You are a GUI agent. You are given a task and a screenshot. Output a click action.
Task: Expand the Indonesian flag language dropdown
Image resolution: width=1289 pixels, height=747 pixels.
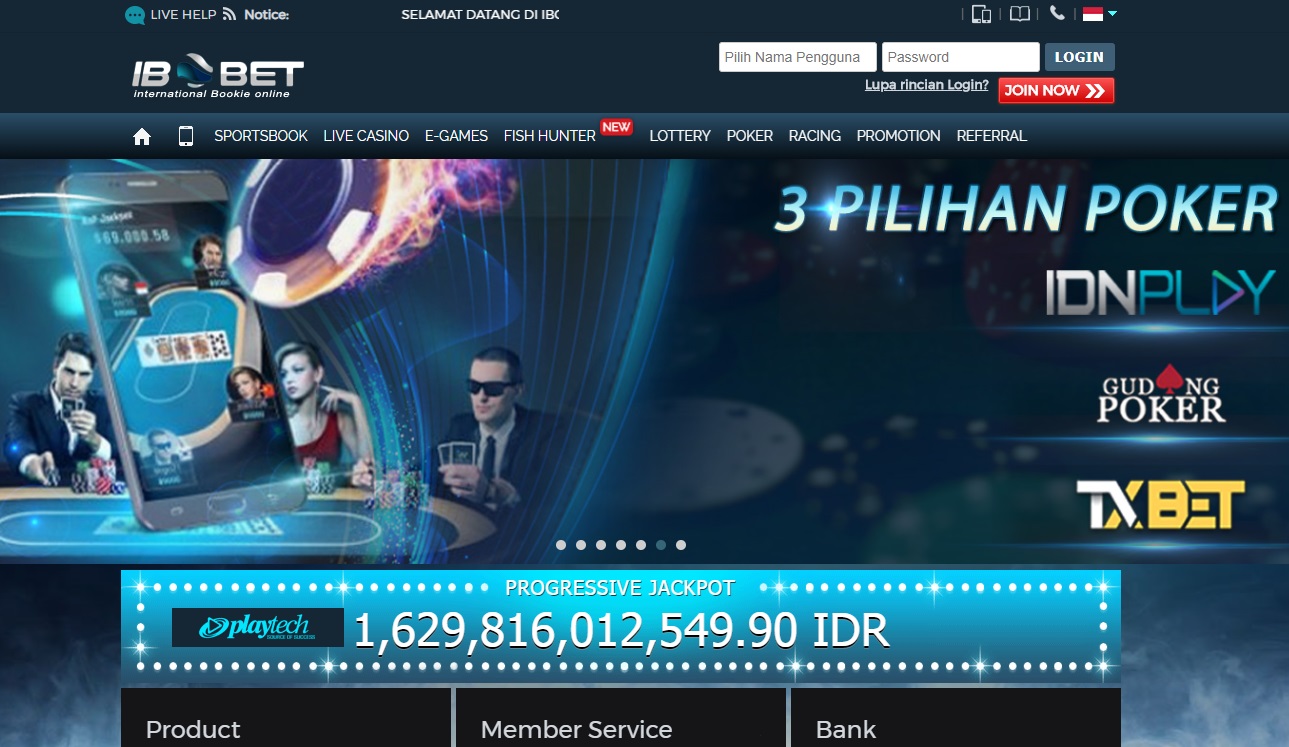click(x=1100, y=14)
